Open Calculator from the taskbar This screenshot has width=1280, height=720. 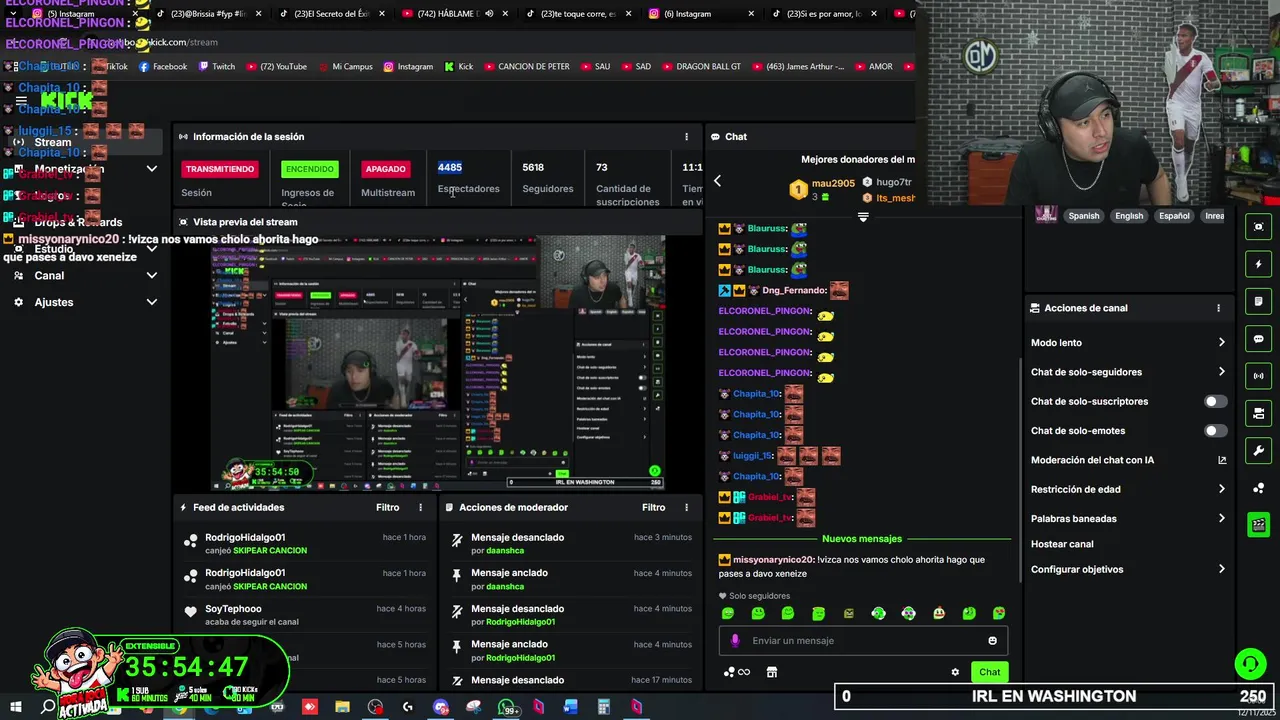tap(604, 707)
